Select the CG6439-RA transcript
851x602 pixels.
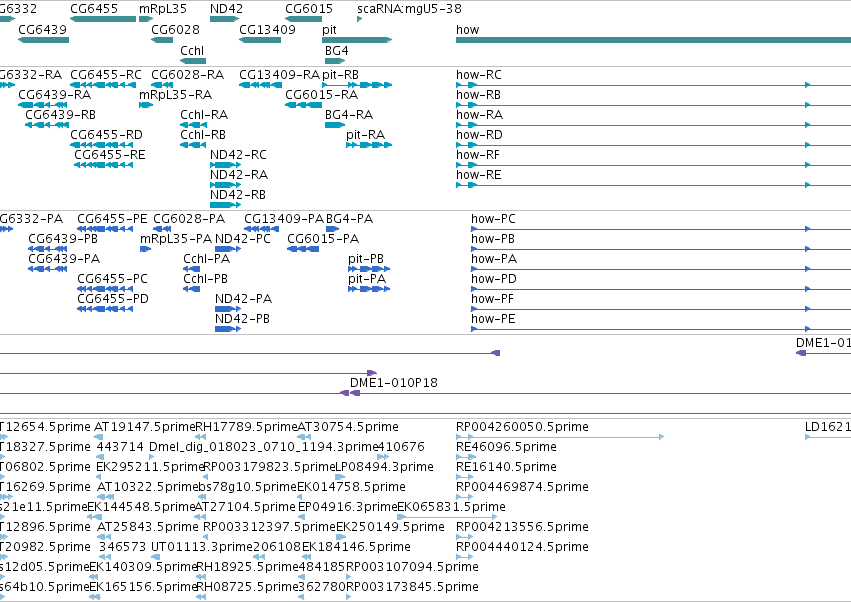[x=42, y=105]
